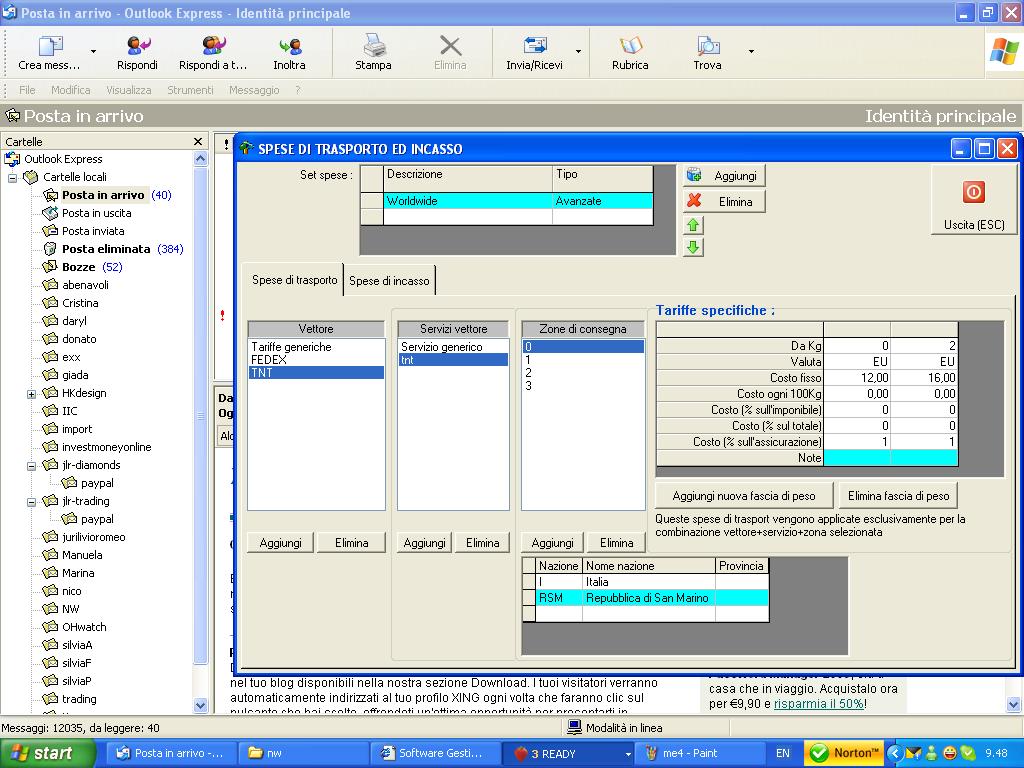Click the Inoltra forward icon
Image resolution: width=1024 pixels, height=768 pixels.
coord(290,46)
